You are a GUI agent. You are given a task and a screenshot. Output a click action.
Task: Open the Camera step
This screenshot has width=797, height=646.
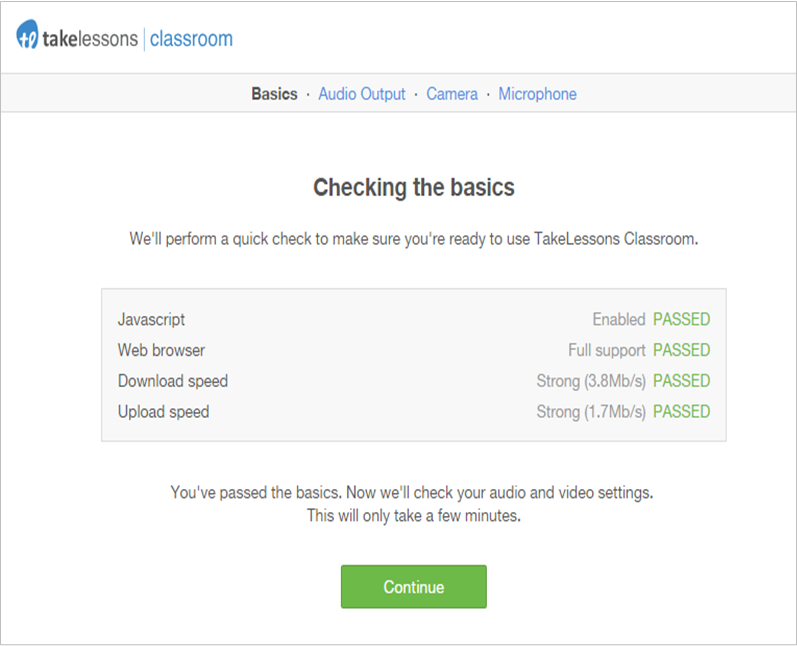[x=452, y=94]
